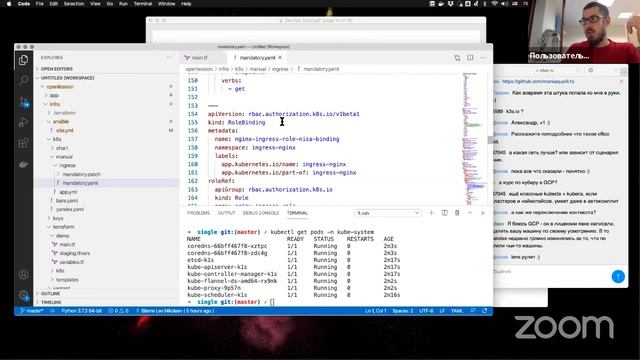Screen dimensions: 640x360
Task: Maximize the terminal panel with caret icon
Action: click(470, 213)
